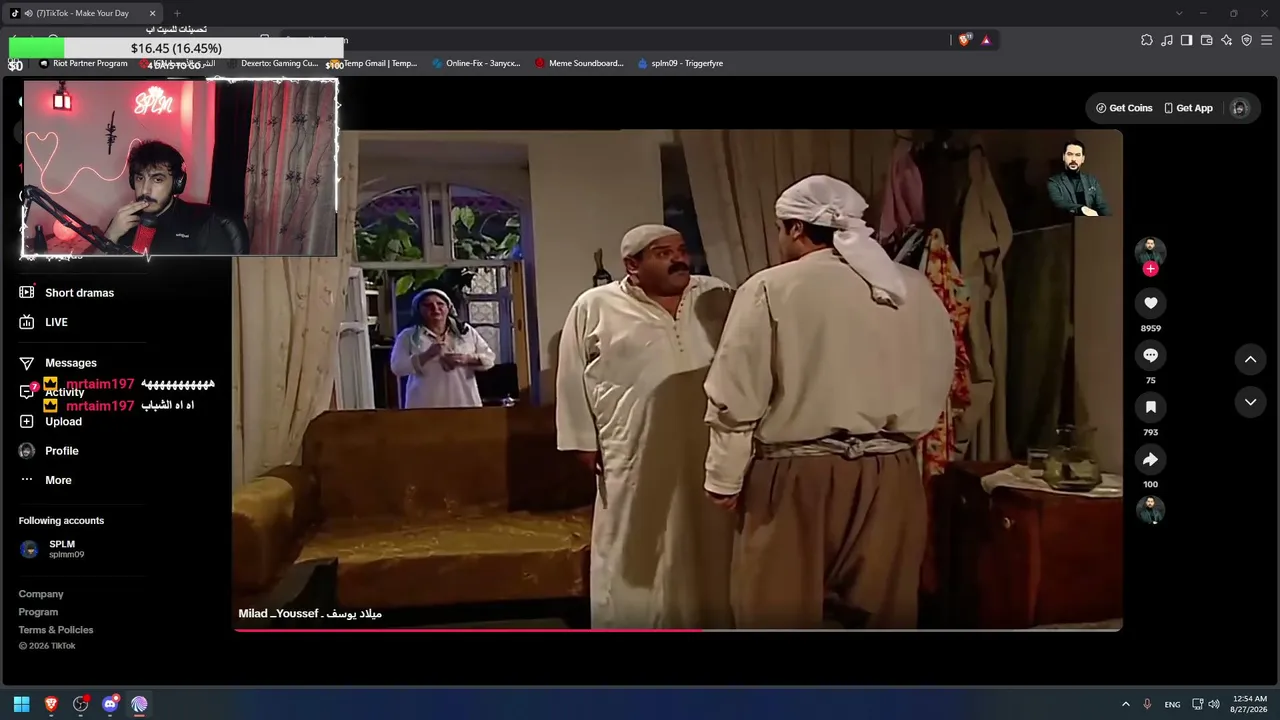Go to next video with down arrow
Screen dimensions: 1280x720
(x=1250, y=402)
